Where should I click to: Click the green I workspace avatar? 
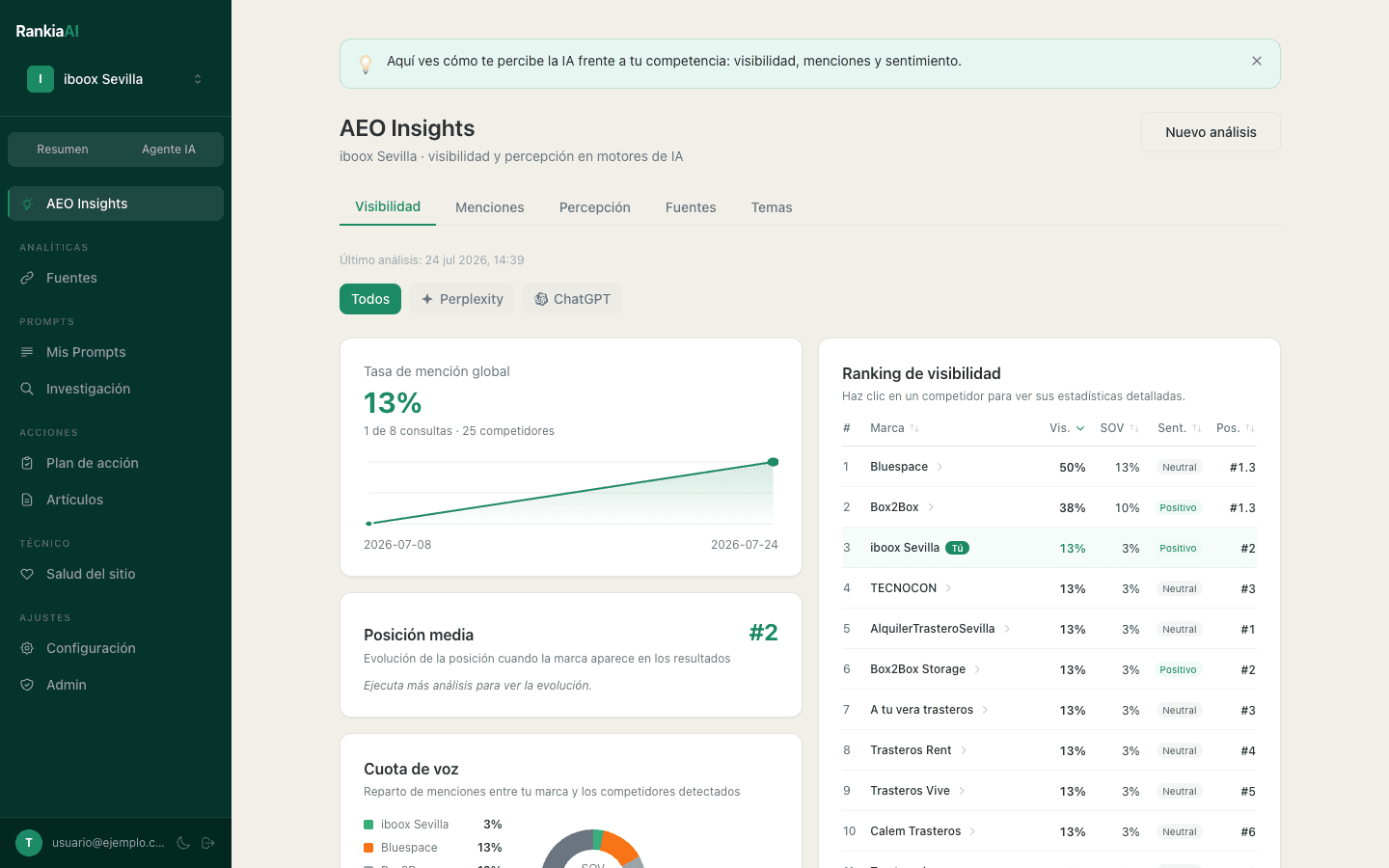[41, 79]
